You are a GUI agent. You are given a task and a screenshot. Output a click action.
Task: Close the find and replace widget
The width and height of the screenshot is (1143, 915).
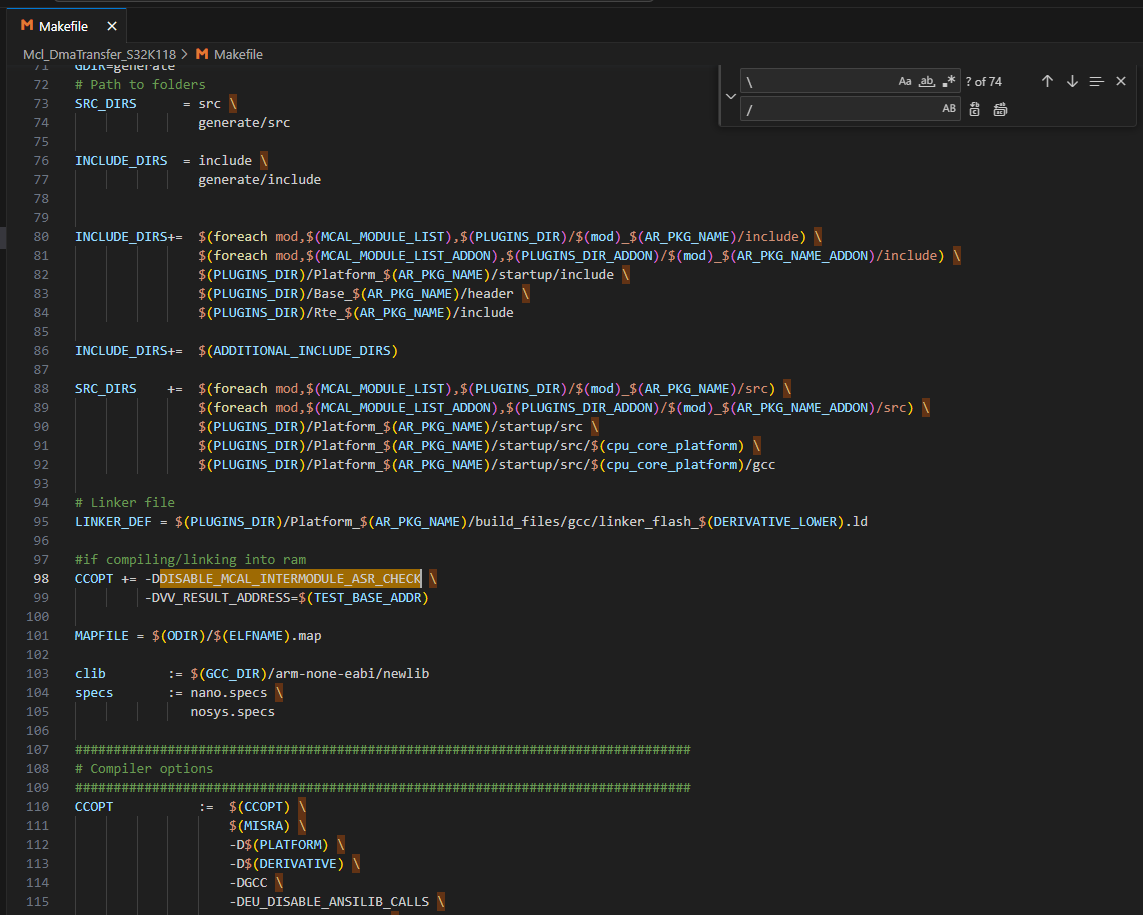tap(1120, 81)
